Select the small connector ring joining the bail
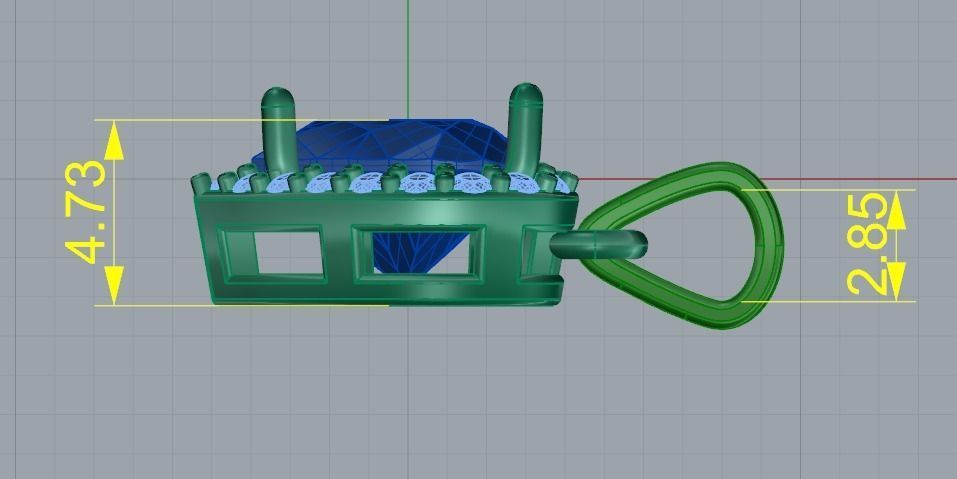Screen dimensions: 957x479 coord(598,244)
